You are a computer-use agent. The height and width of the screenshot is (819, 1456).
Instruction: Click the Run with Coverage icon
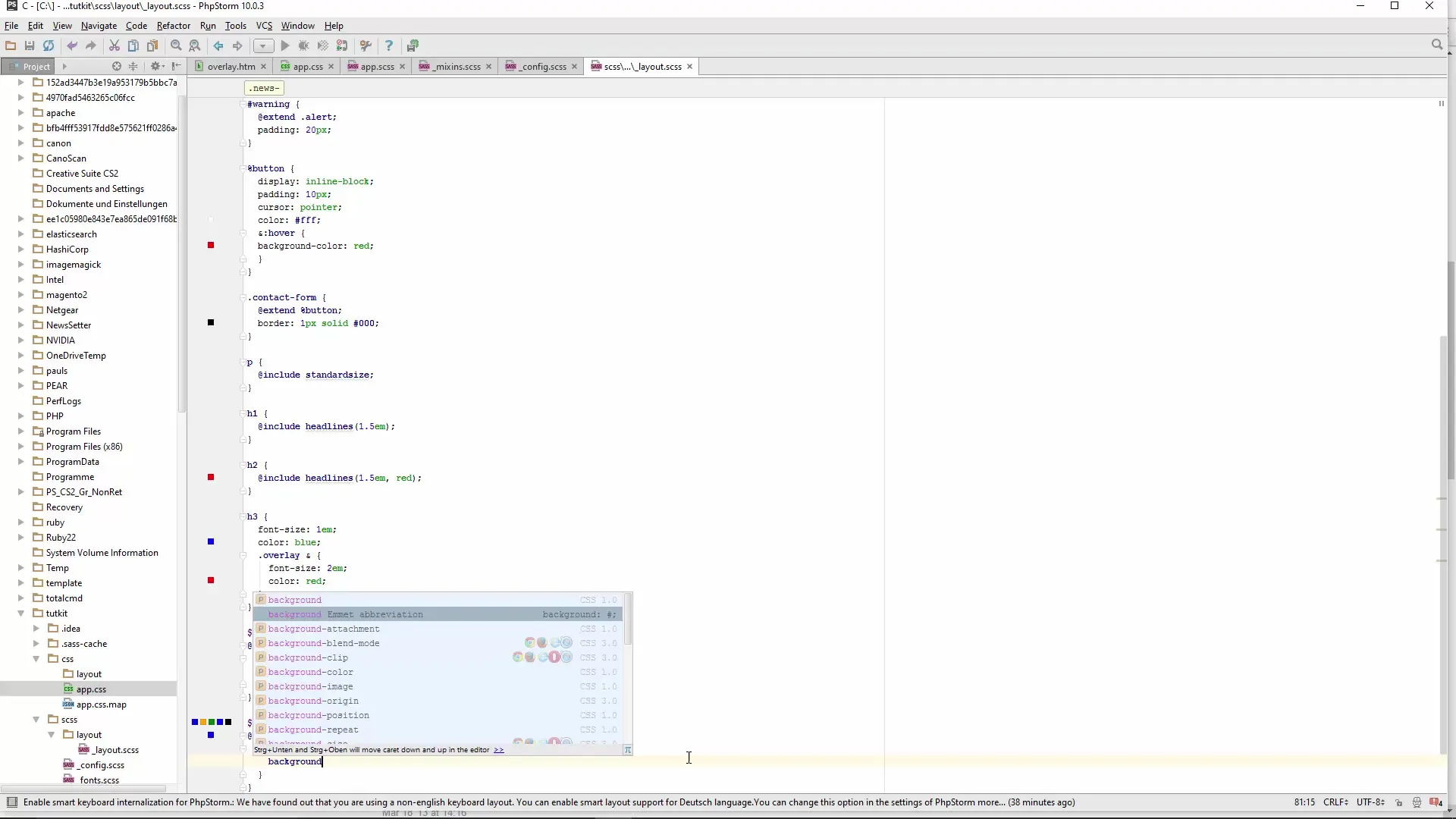[323, 45]
